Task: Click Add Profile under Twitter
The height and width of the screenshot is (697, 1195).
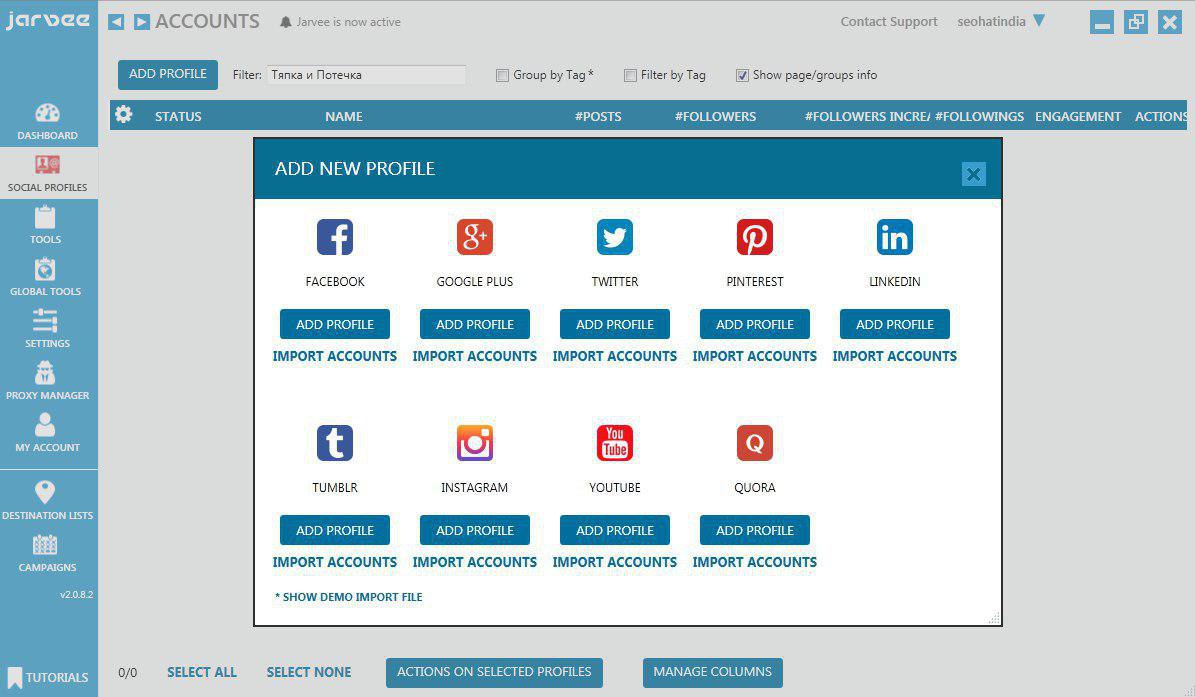Action: [615, 324]
